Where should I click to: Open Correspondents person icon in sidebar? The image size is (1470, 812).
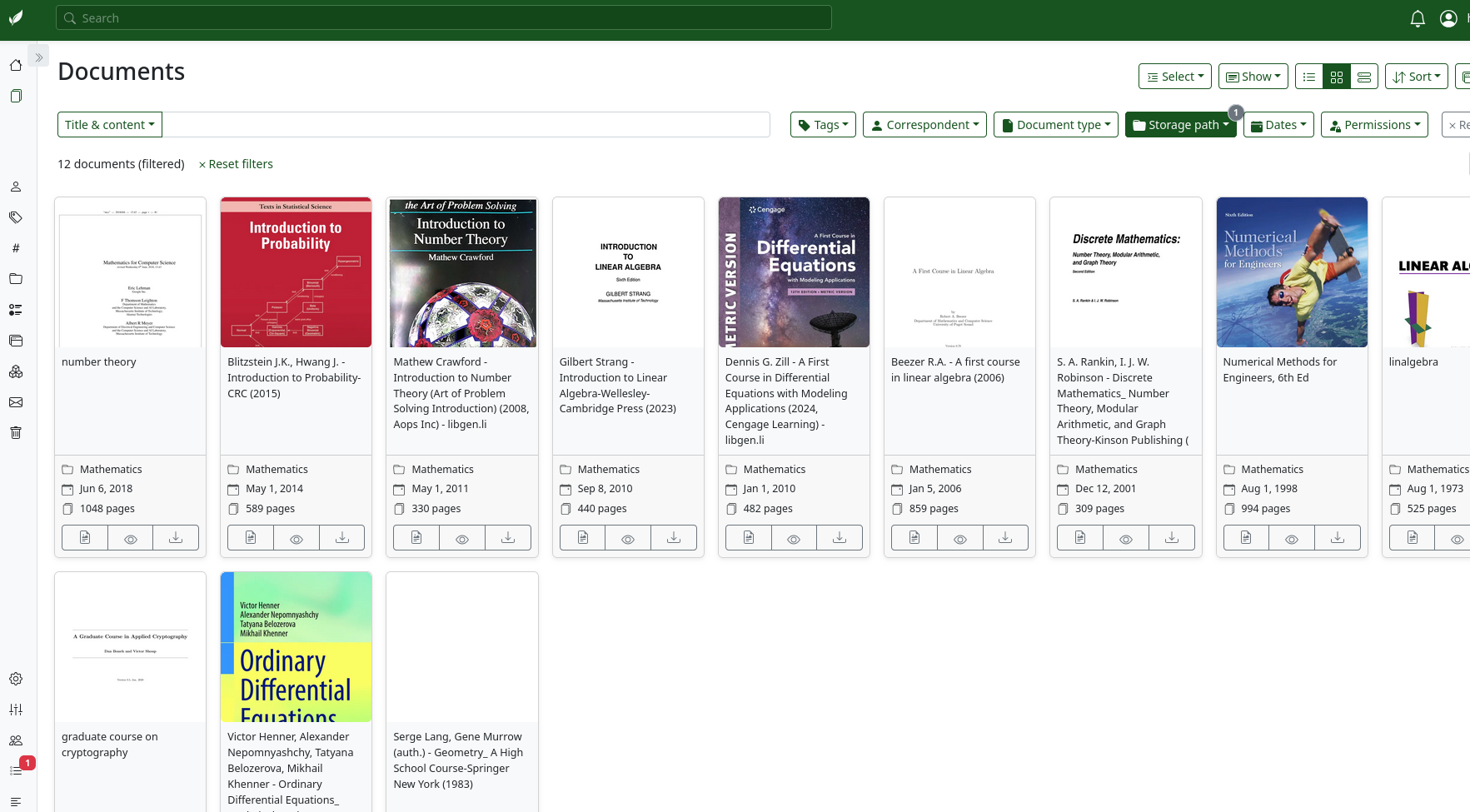pos(16,187)
